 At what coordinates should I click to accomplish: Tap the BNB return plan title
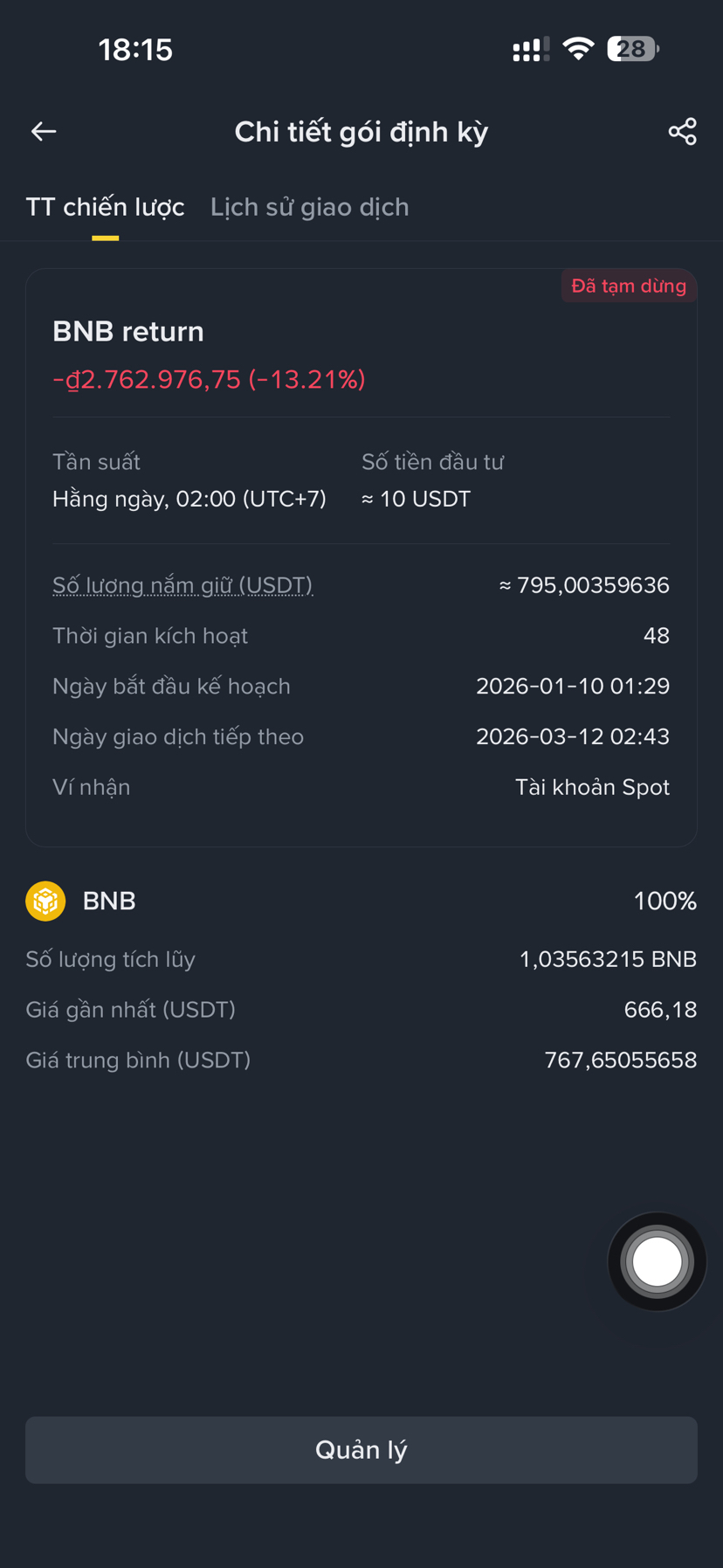coord(128,332)
